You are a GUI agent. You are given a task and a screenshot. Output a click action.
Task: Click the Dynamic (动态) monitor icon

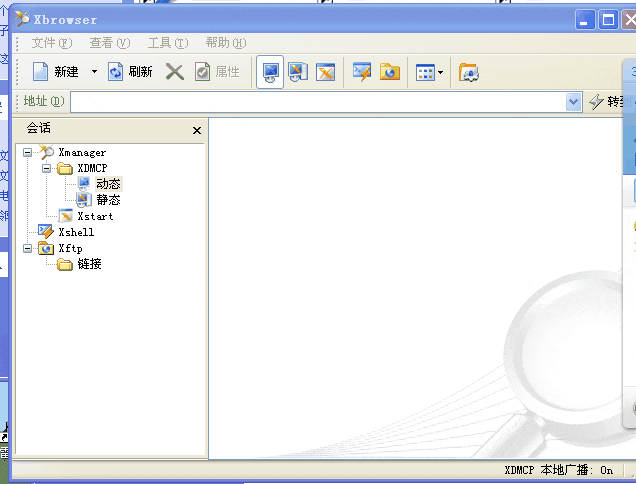pyautogui.click(x=84, y=183)
